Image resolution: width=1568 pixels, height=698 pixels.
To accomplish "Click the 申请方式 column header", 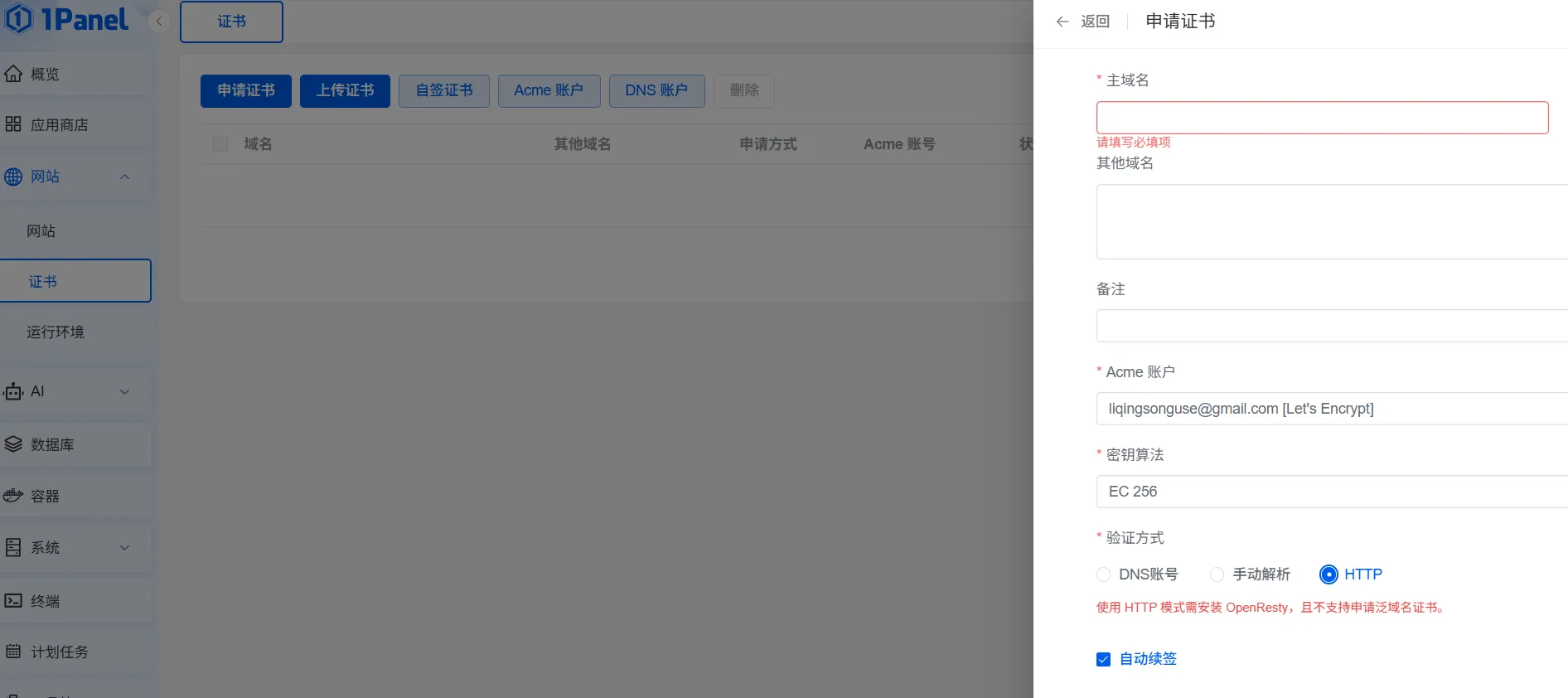I will point(768,144).
